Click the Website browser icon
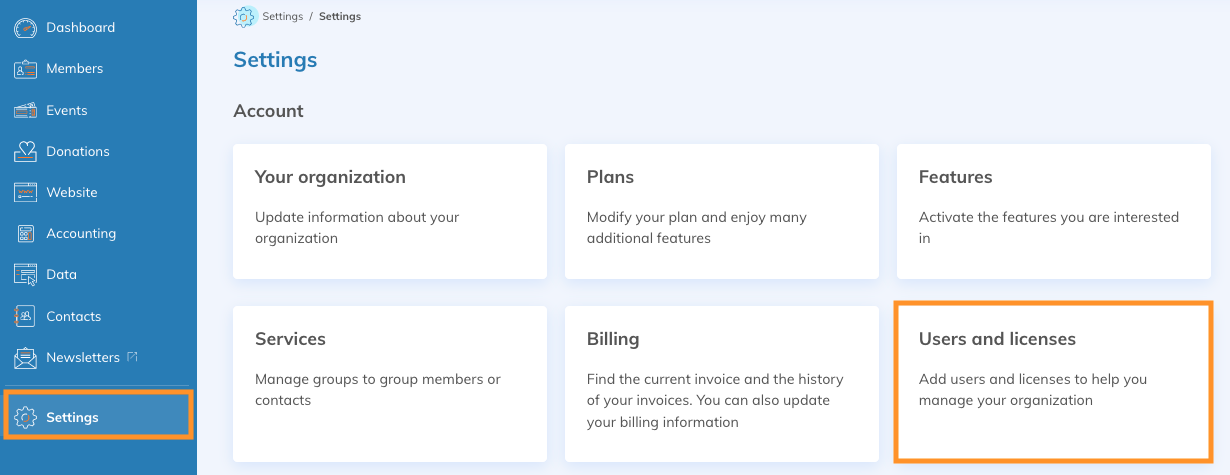1230x475 pixels. click(25, 192)
